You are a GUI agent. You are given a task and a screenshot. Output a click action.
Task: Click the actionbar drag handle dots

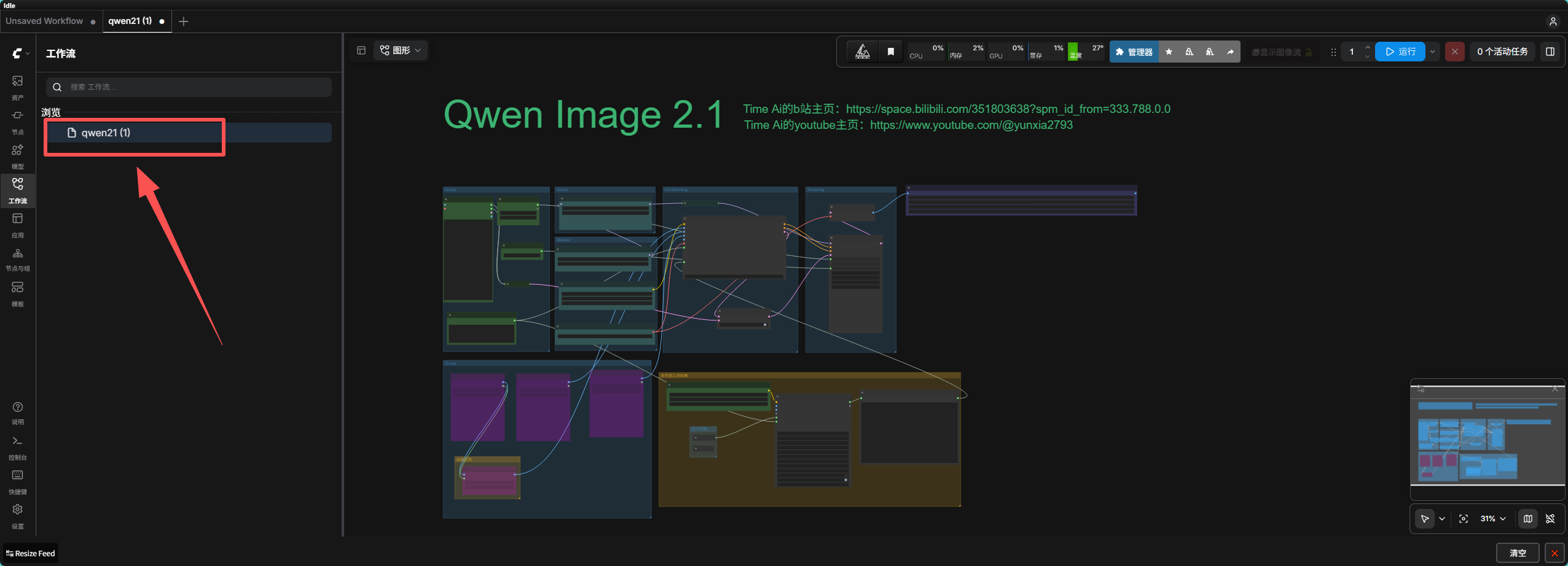[x=1333, y=52]
